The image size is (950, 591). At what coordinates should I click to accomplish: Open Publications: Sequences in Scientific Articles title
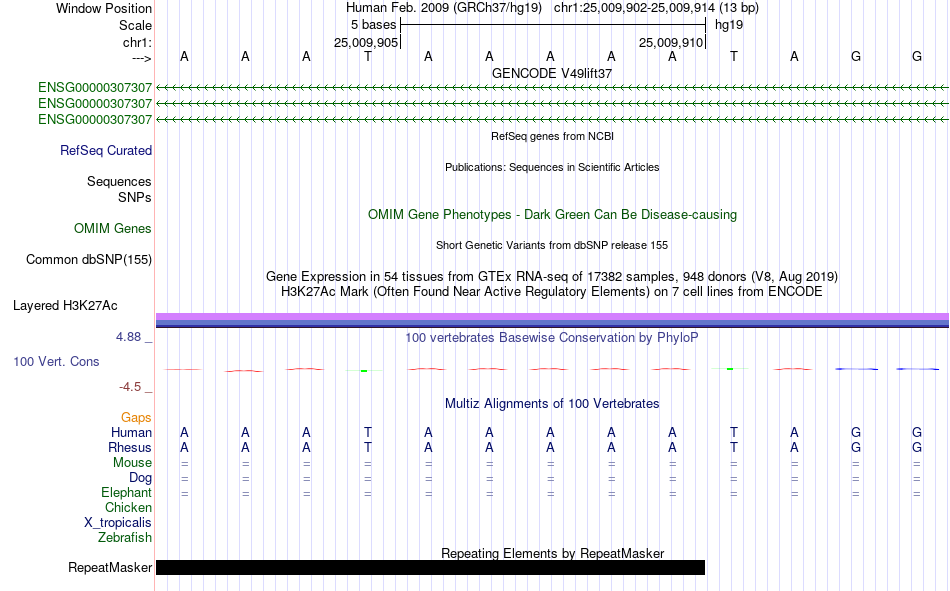(552, 167)
